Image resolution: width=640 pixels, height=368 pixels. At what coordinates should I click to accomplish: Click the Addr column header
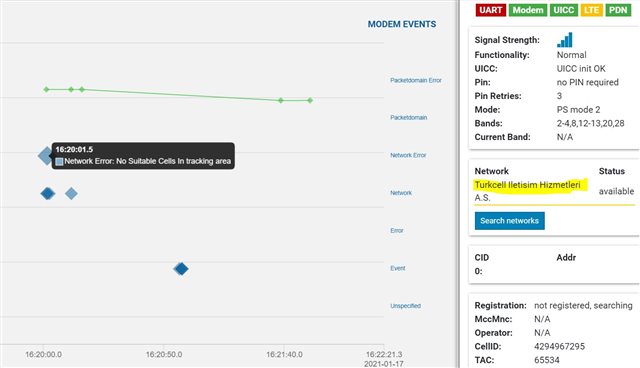tap(566, 257)
